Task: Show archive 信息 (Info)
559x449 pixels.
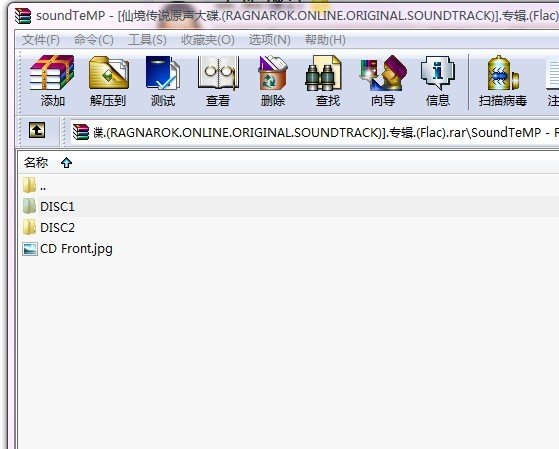Action: (x=437, y=73)
